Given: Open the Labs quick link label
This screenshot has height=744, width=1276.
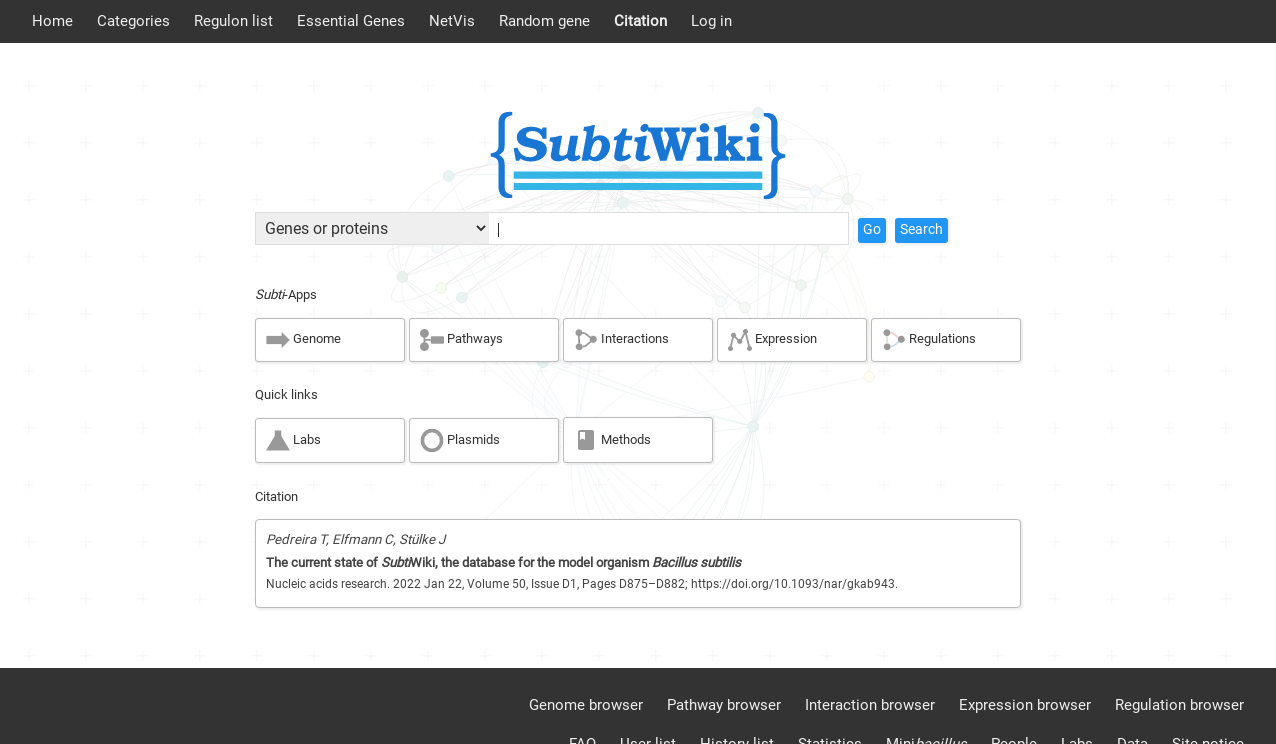Looking at the screenshot, I should 307,440.
